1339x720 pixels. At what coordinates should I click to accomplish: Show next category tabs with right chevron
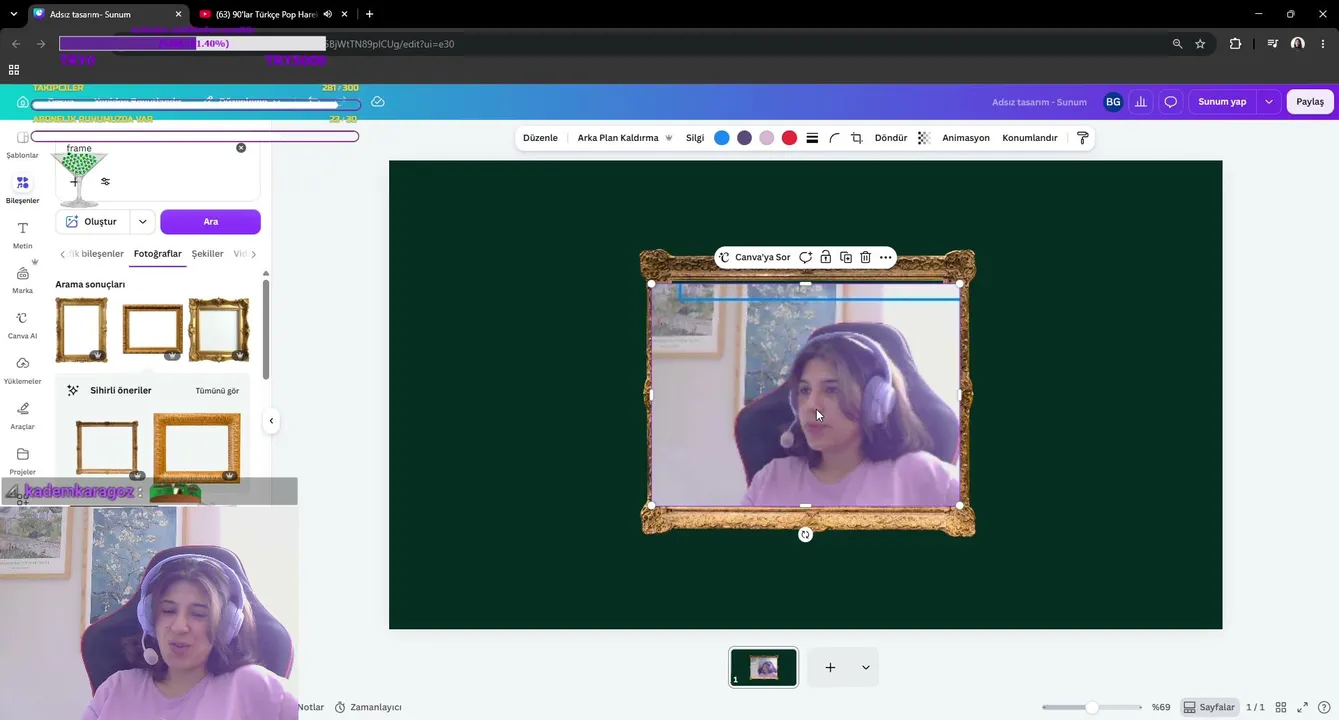coord(254,254)
